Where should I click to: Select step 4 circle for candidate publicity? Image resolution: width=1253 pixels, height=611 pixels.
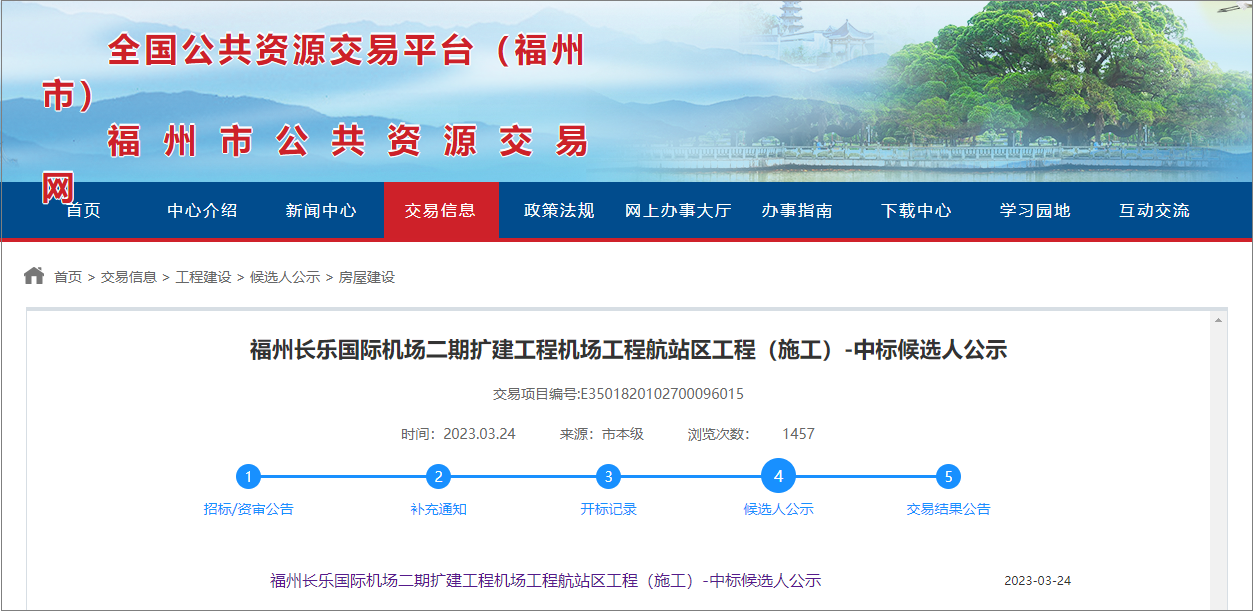[x=778, y=477]
